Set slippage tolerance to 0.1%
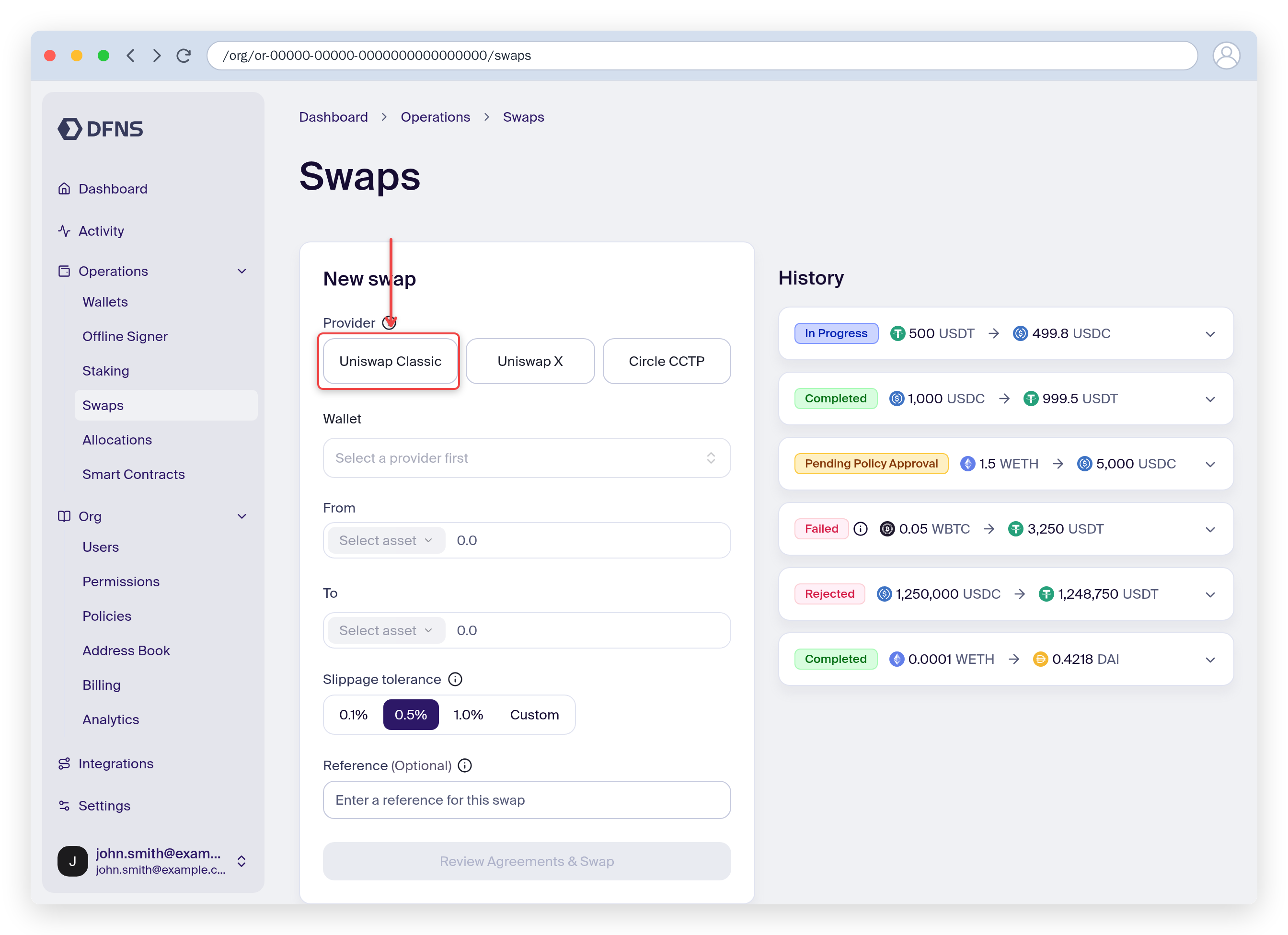The height and width of the screenshot is (935, 1288). click(x=353, y=714)
